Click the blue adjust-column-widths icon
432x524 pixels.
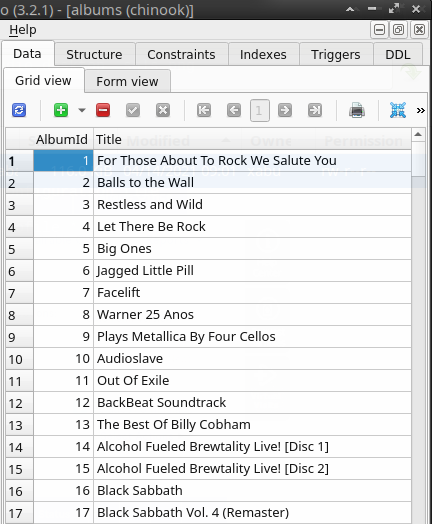398,110
